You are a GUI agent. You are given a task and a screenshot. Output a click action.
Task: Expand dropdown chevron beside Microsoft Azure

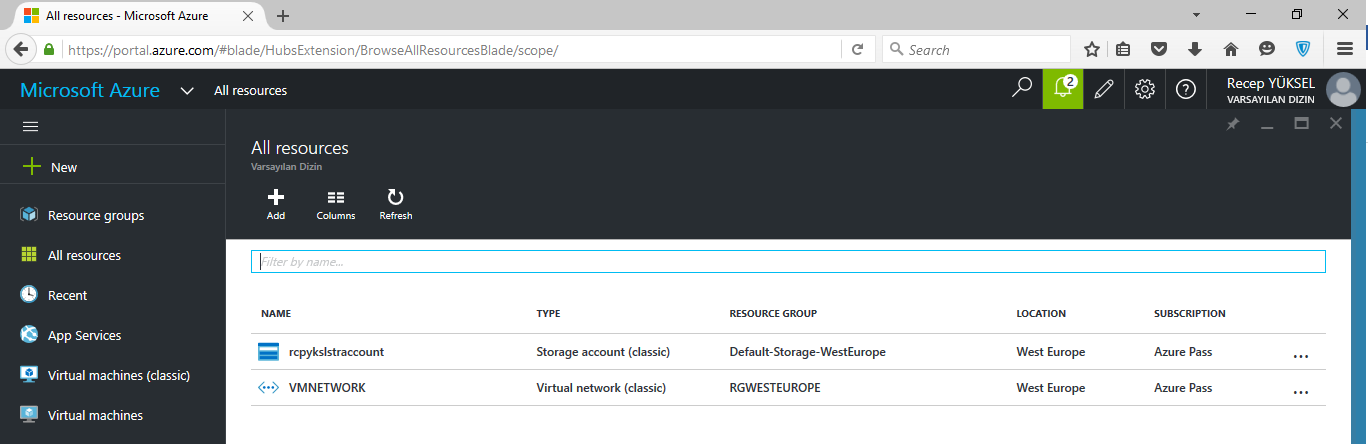tap(186, 90)
